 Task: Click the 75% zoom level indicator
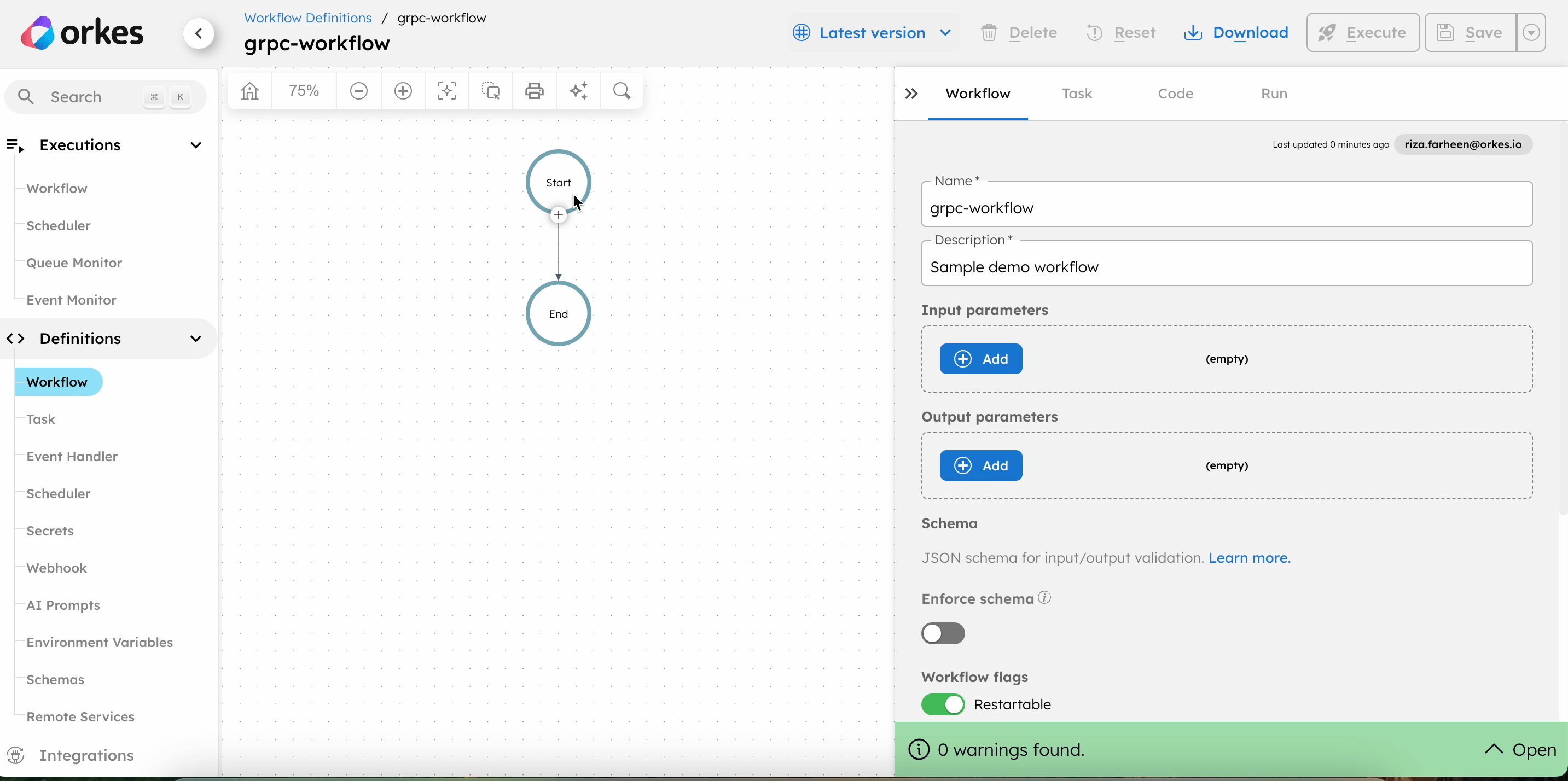[304, 91]
